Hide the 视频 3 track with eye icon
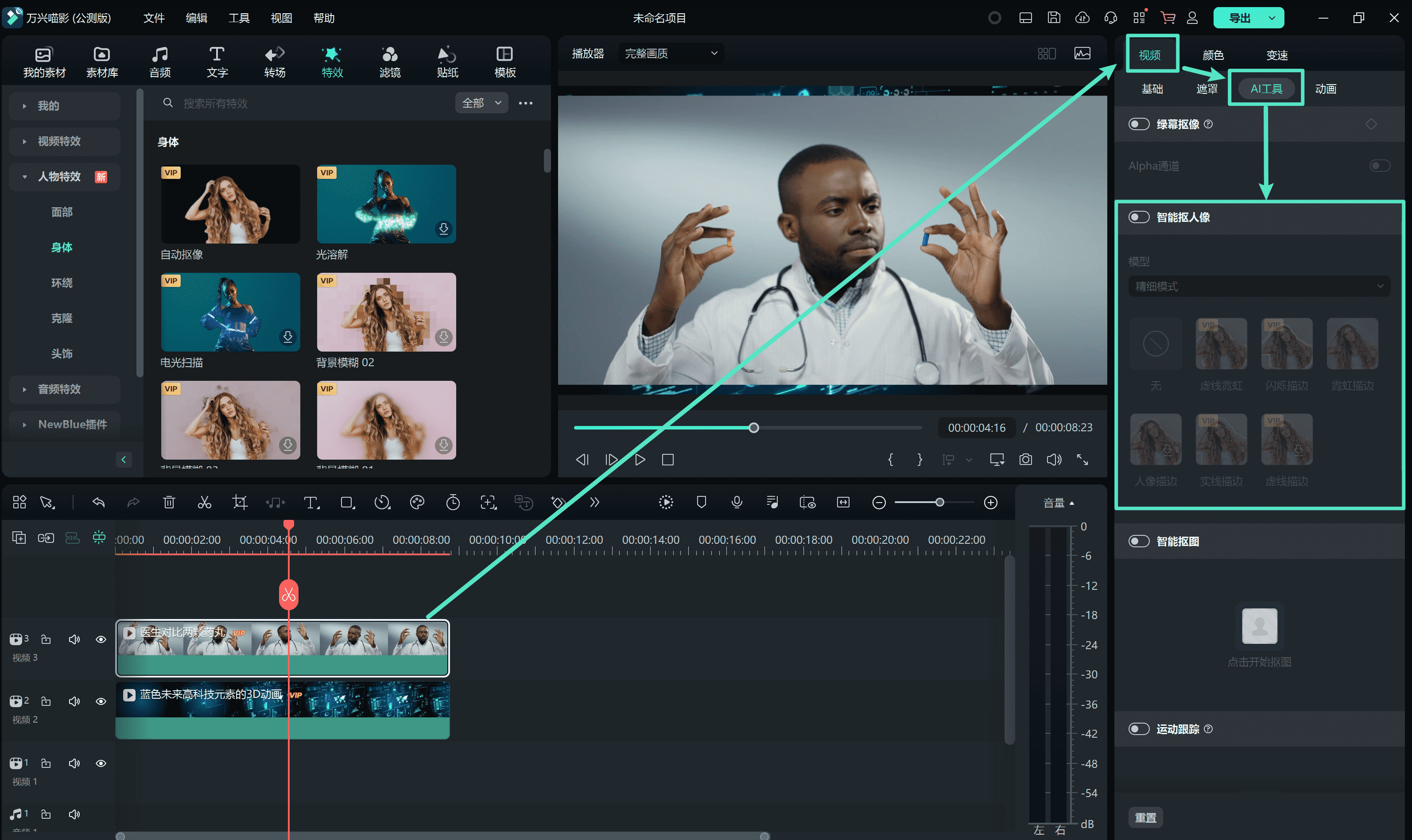 coord(101,639)
